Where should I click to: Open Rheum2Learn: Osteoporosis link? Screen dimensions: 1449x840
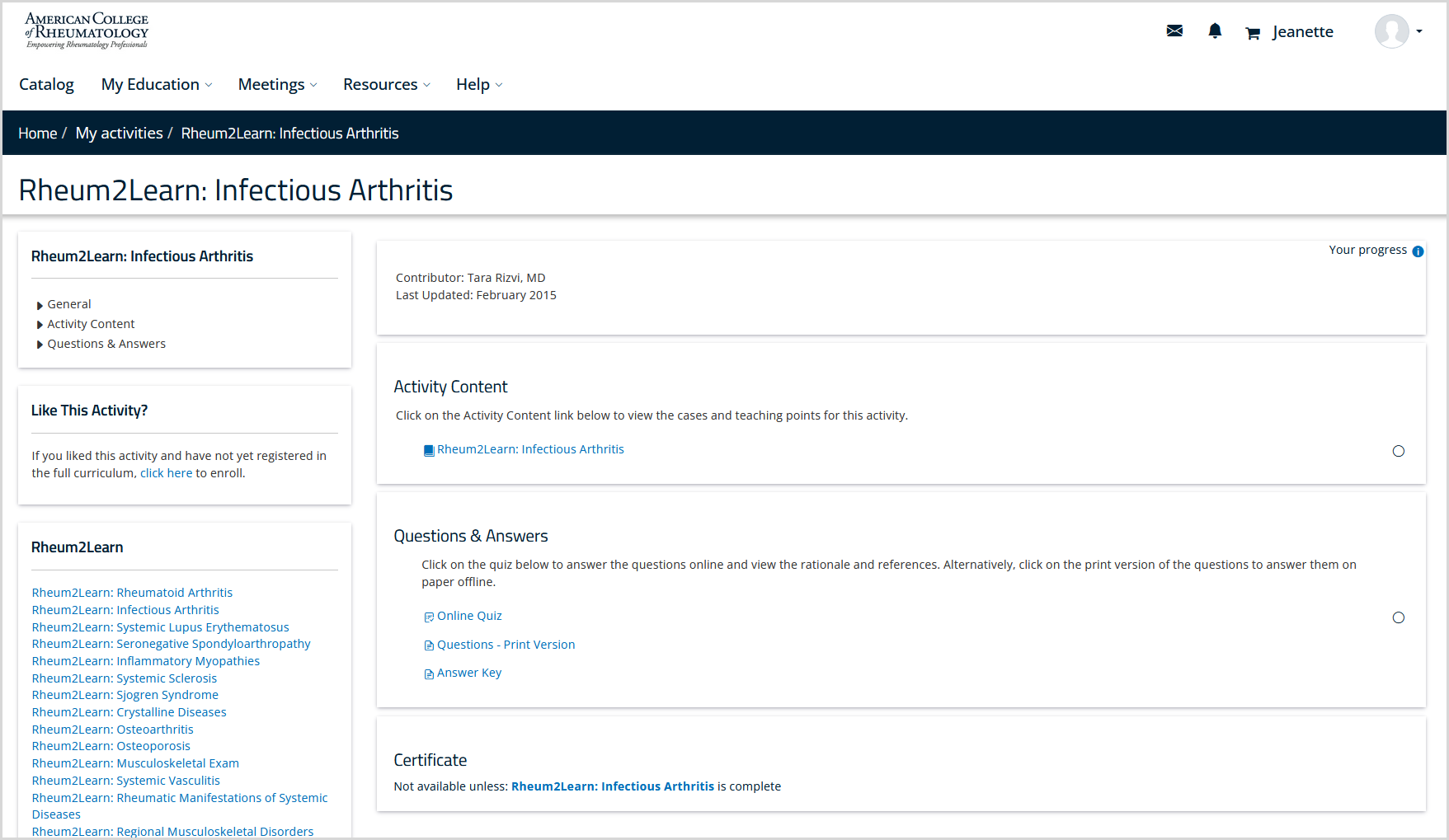coord(111,746)
